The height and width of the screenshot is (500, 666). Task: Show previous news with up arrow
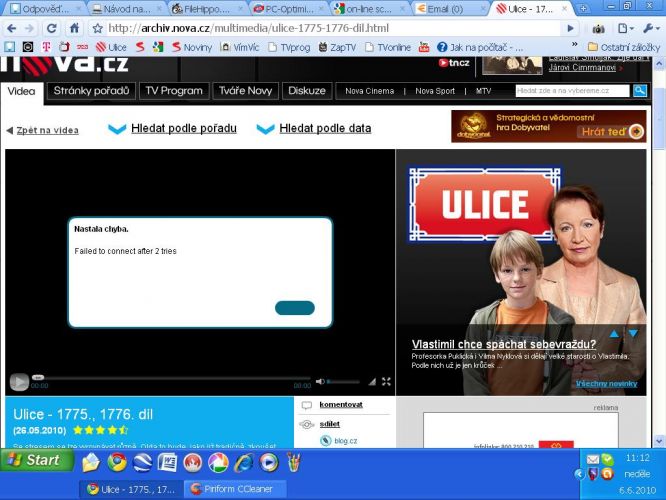point(614,333)
